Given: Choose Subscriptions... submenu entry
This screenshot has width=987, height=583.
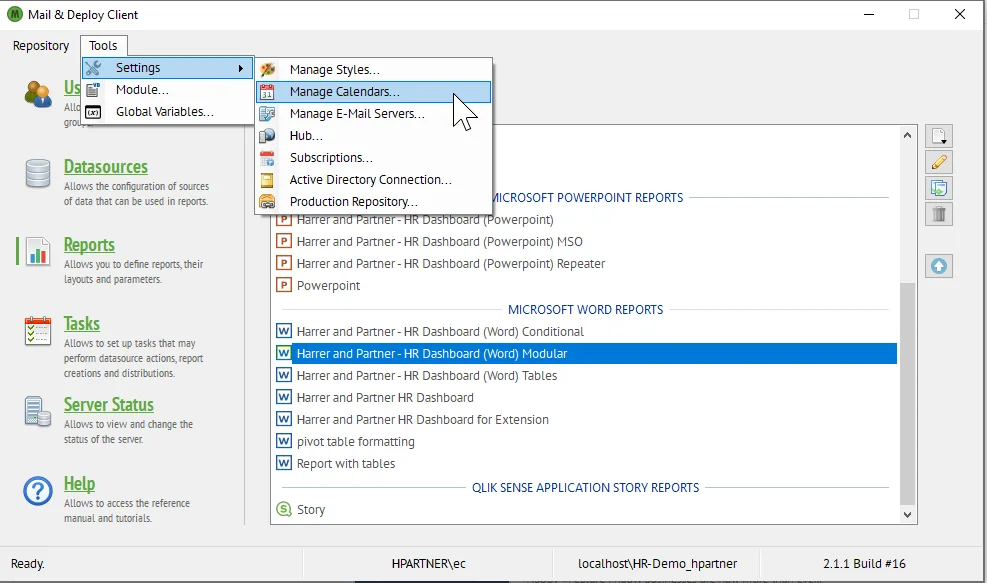Looking at the screenshot, I should point(373,158).
